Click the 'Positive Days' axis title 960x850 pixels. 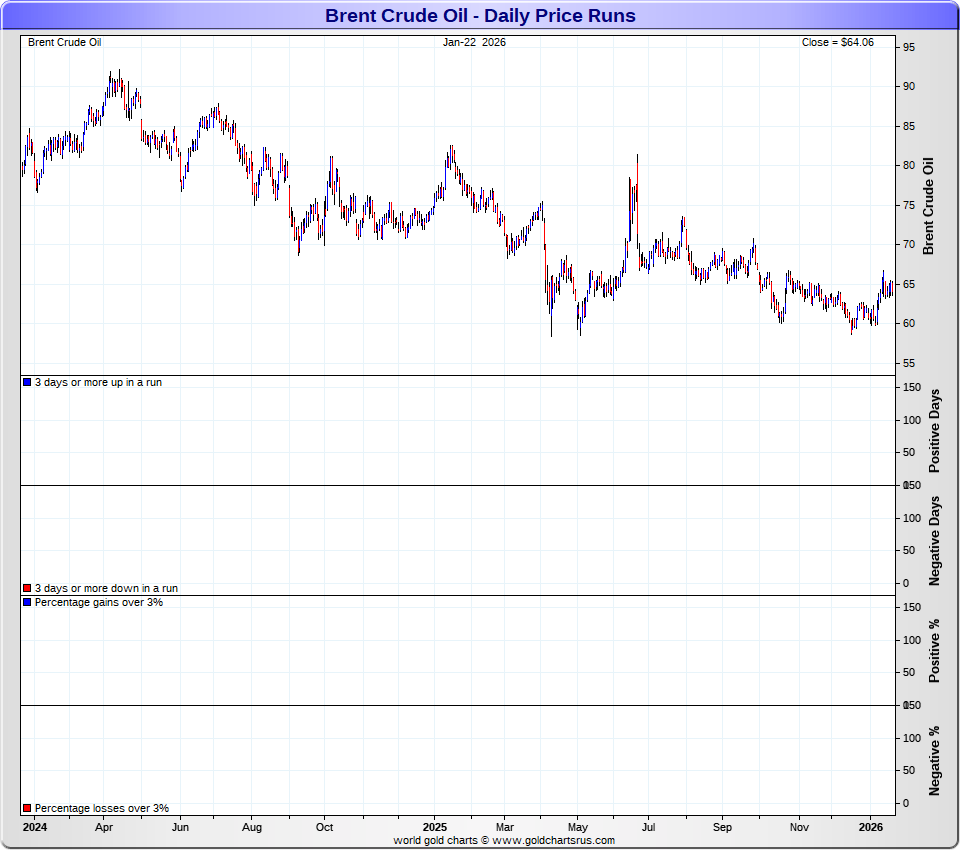point(935,431)
